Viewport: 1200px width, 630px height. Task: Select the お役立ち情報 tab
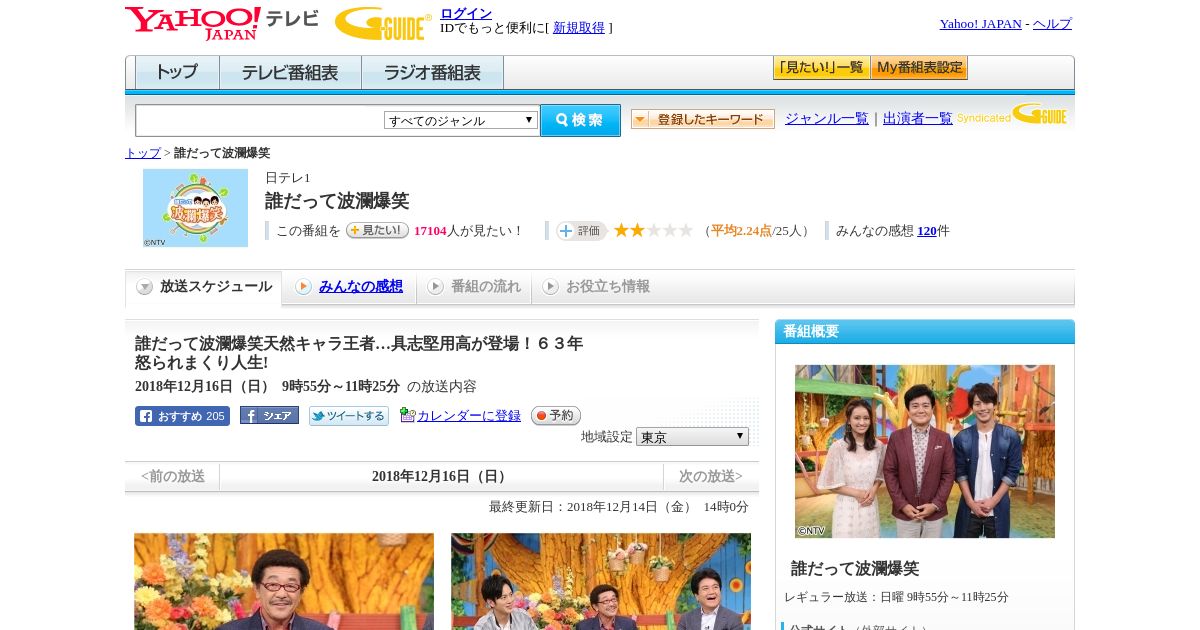coord(596,287)
